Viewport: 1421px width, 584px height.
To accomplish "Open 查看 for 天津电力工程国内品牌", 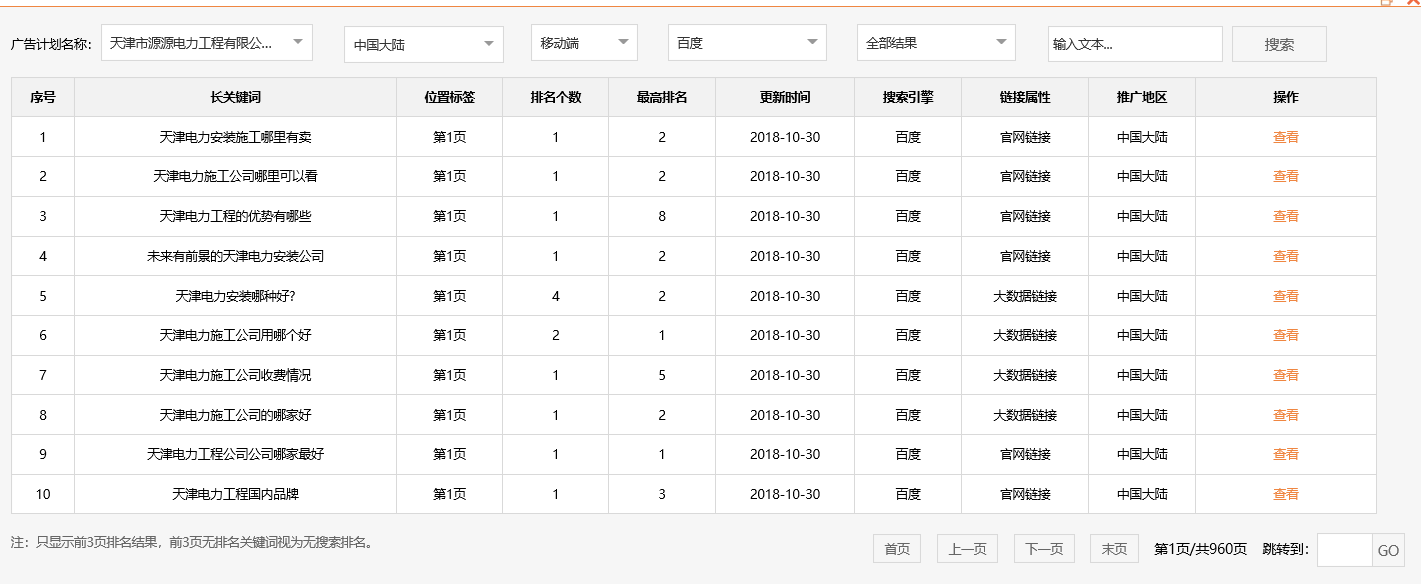I will [x=1285, y=493].
